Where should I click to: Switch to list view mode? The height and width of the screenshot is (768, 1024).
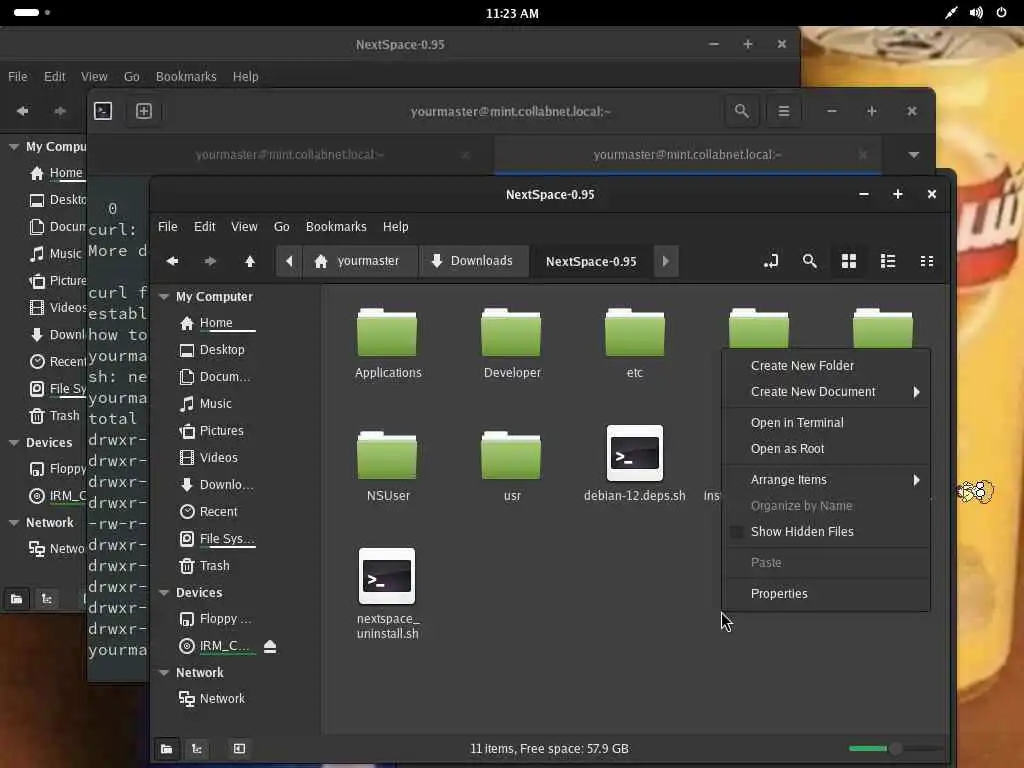coord(887,261)
